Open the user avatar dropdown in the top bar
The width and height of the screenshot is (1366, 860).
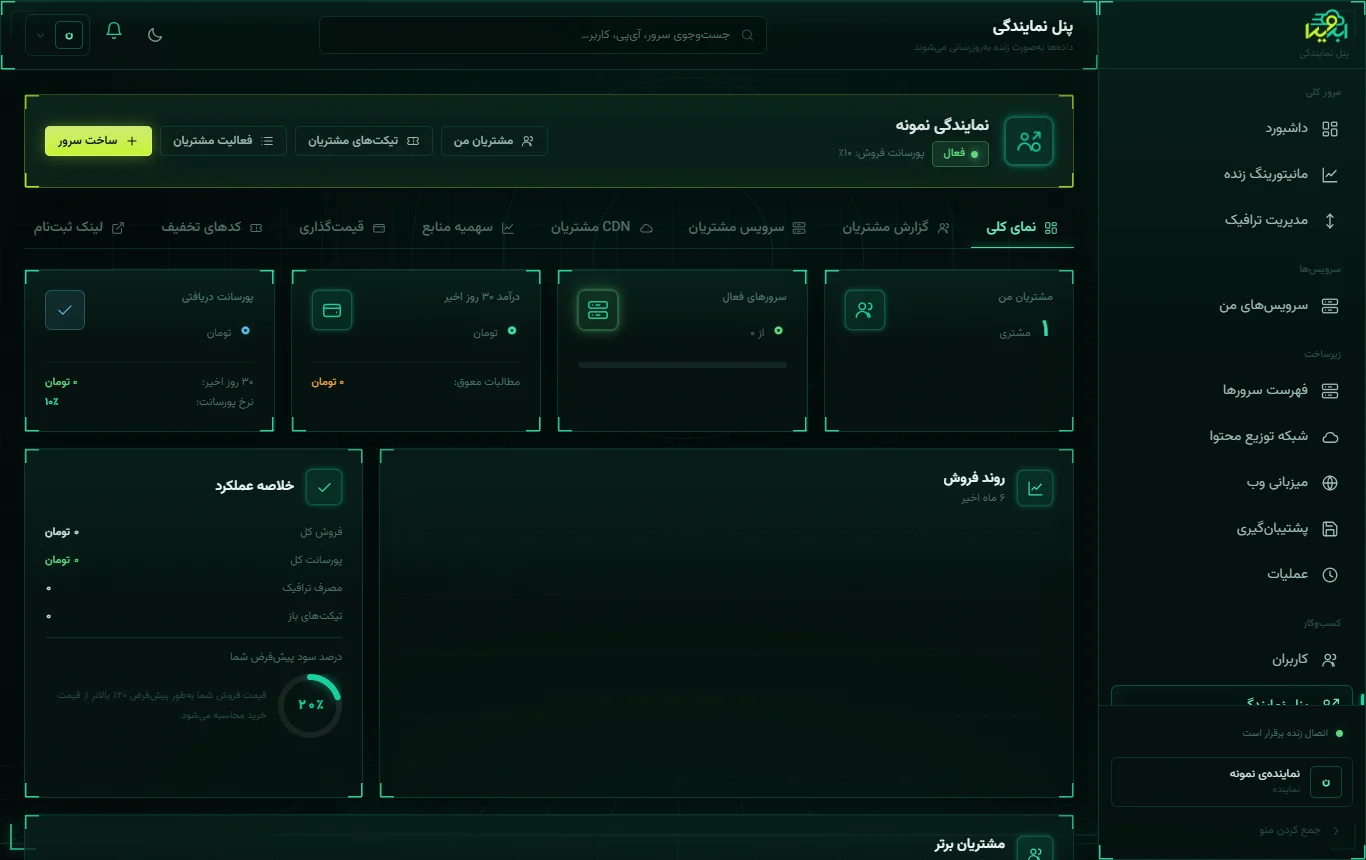pos(57,35)
